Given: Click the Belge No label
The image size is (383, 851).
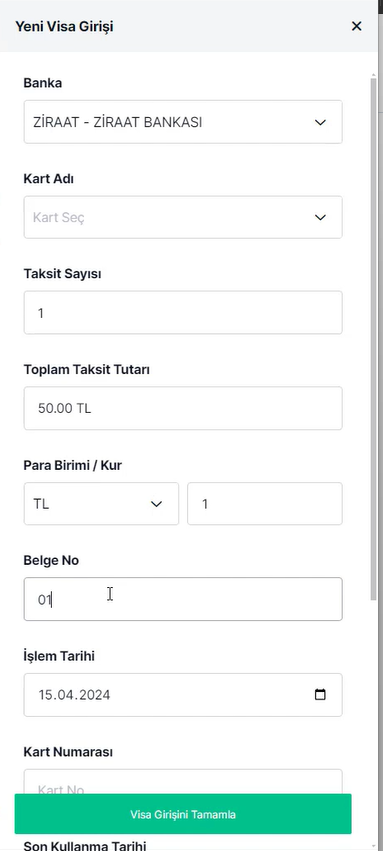Looking at the screenshot, I should pyautogui.click(x=52, y=561).
